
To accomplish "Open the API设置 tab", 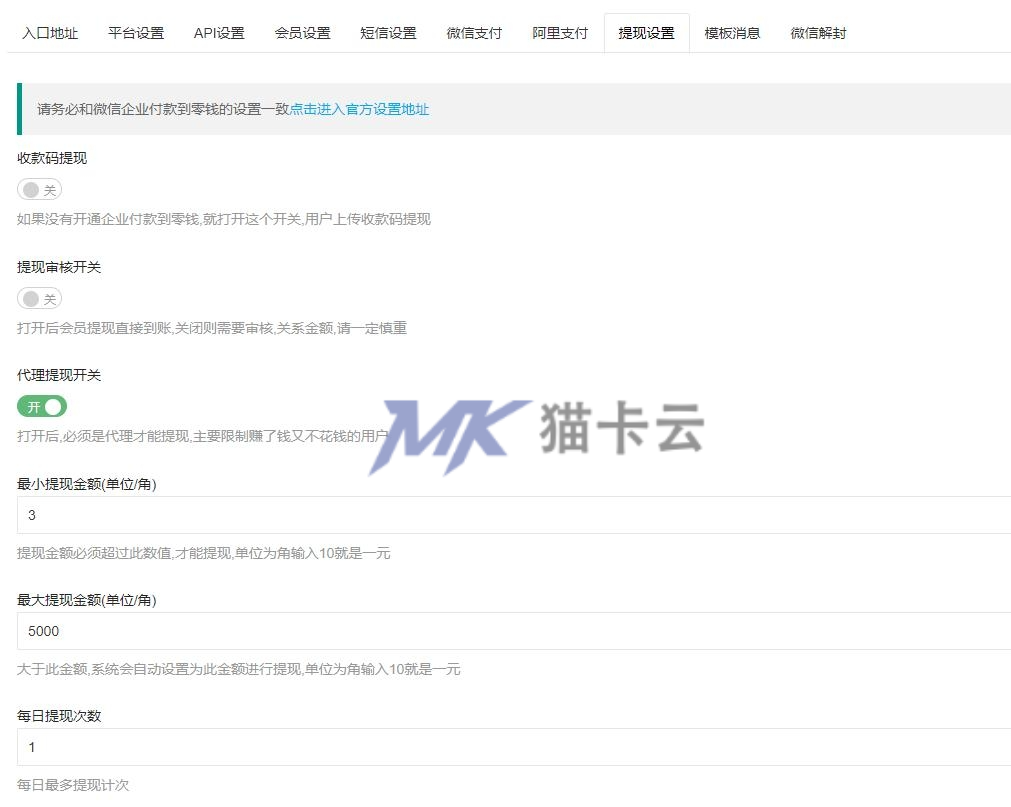I will click(219, 33).
